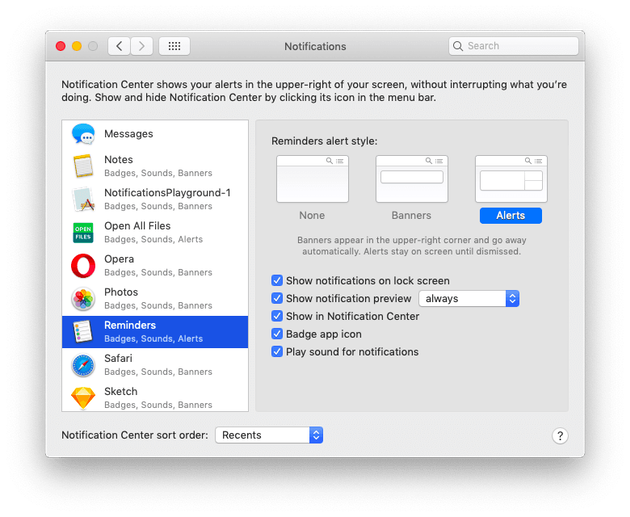Click the magnifying glass in search field
The height and width of the screenshot is (517, 630).
[x=458, y=46]
